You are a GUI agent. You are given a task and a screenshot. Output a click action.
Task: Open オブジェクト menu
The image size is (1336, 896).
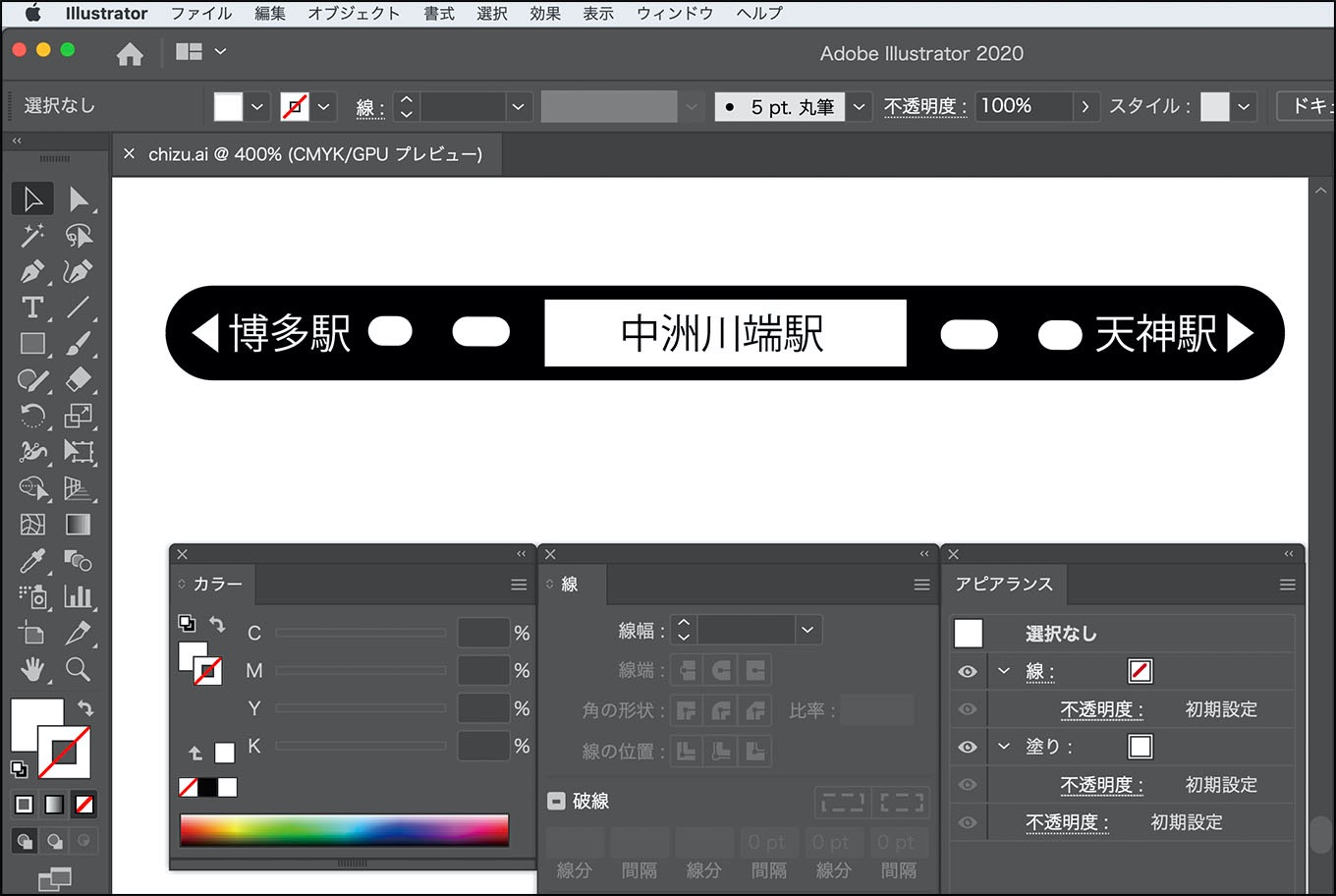[x=354, y=13]
